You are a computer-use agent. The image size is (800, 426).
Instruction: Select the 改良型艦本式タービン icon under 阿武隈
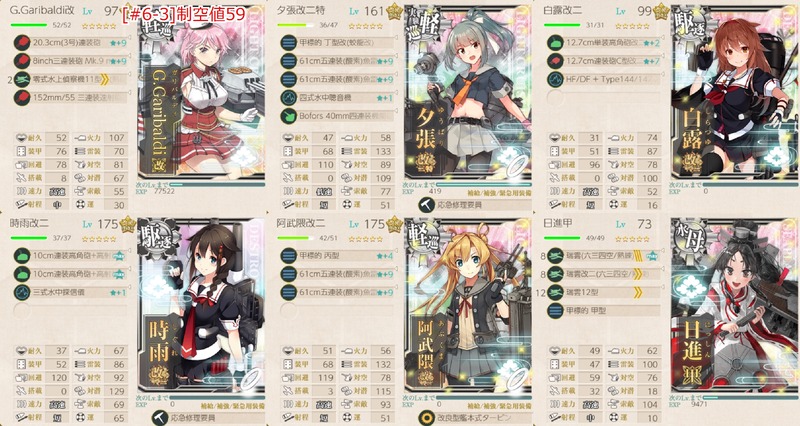click(x=427, y=418)
